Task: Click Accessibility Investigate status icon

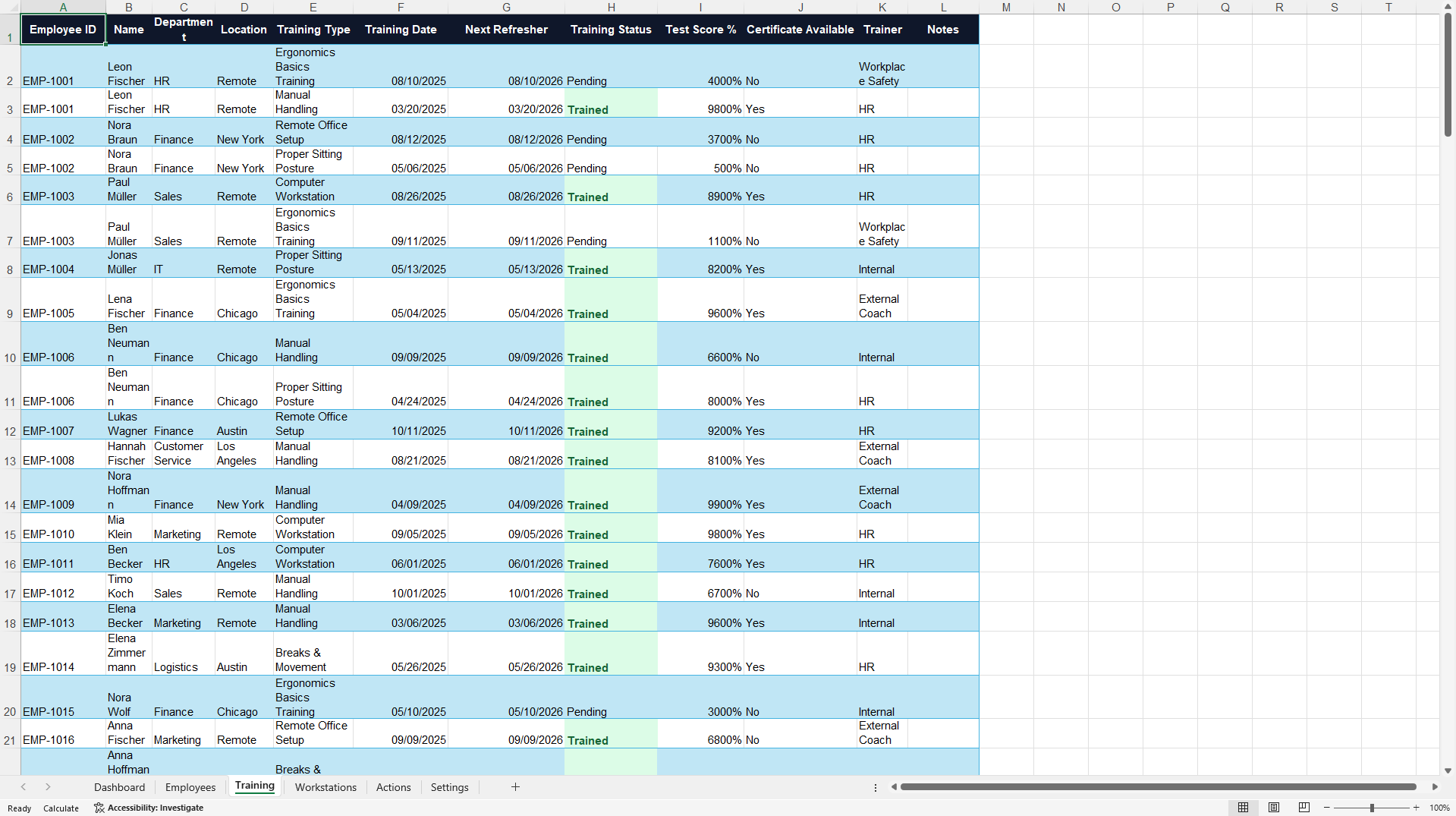Action: (99, 808)
